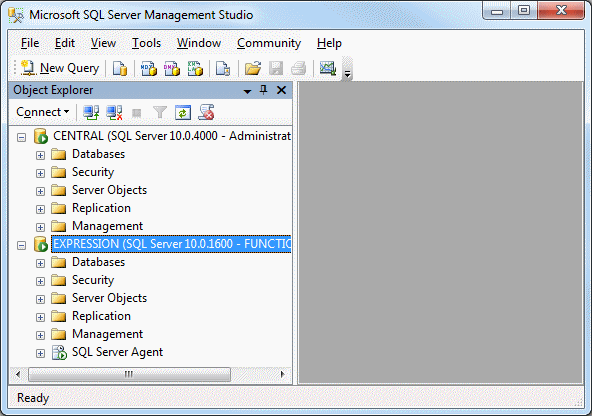592x416 pixels.
Task: Start an Analysis Services MDX Query
Action: [148, 69]
